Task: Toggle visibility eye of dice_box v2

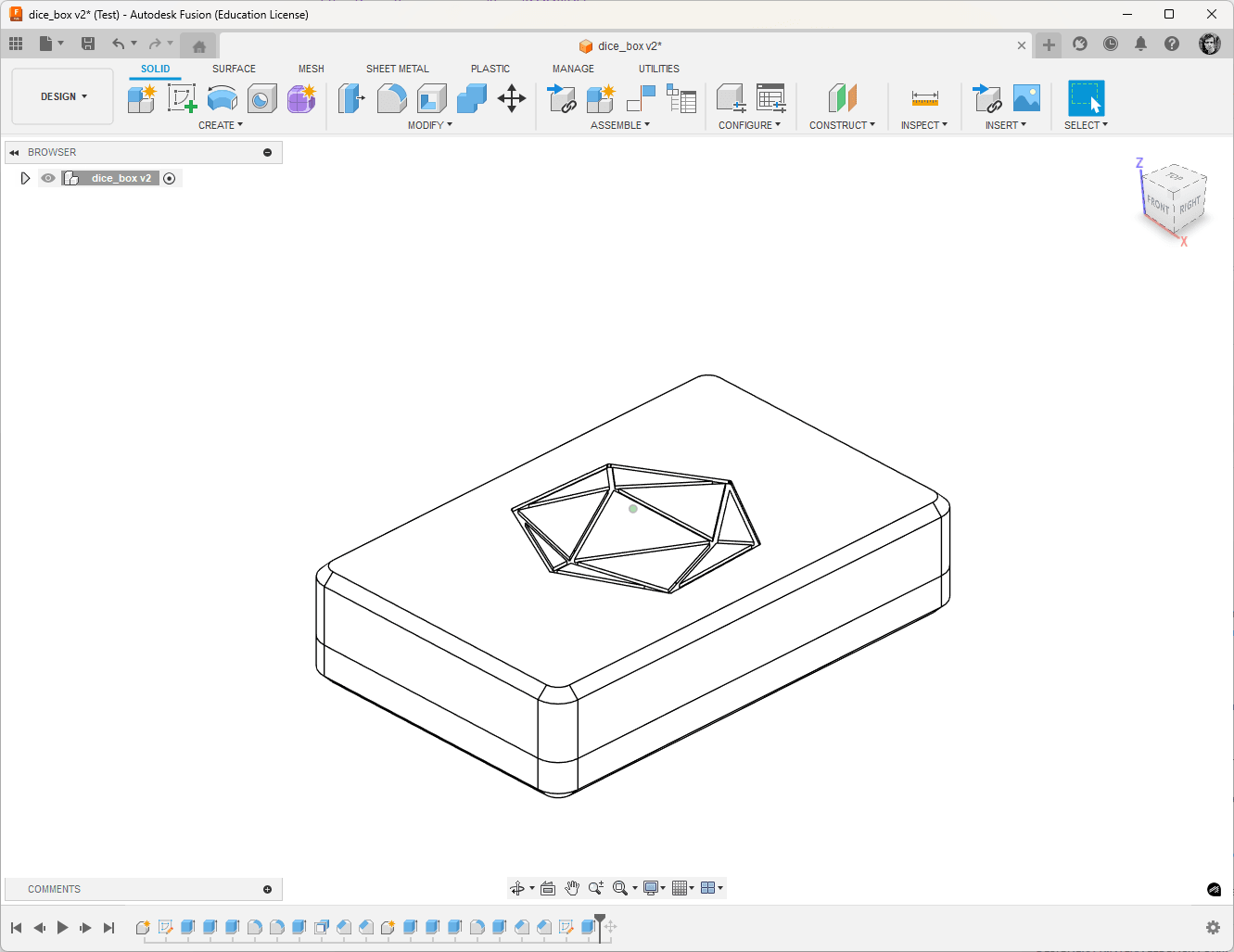Action: (x=48, y=178)
